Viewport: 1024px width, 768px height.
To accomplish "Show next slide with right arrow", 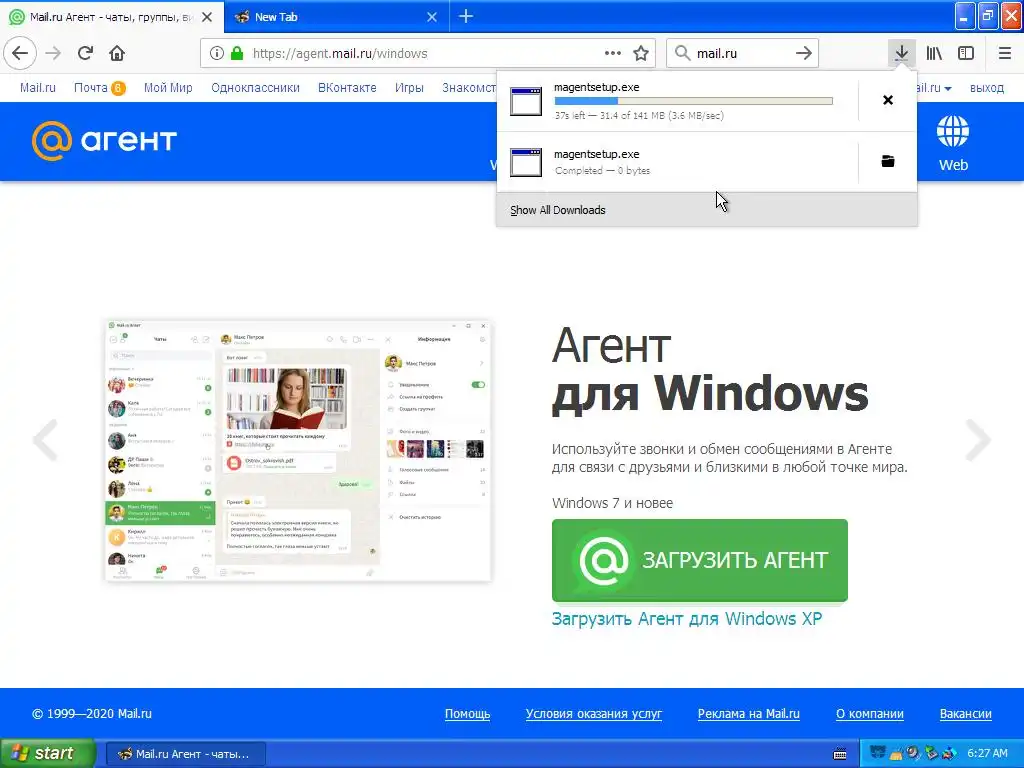I will coord(978,440).
